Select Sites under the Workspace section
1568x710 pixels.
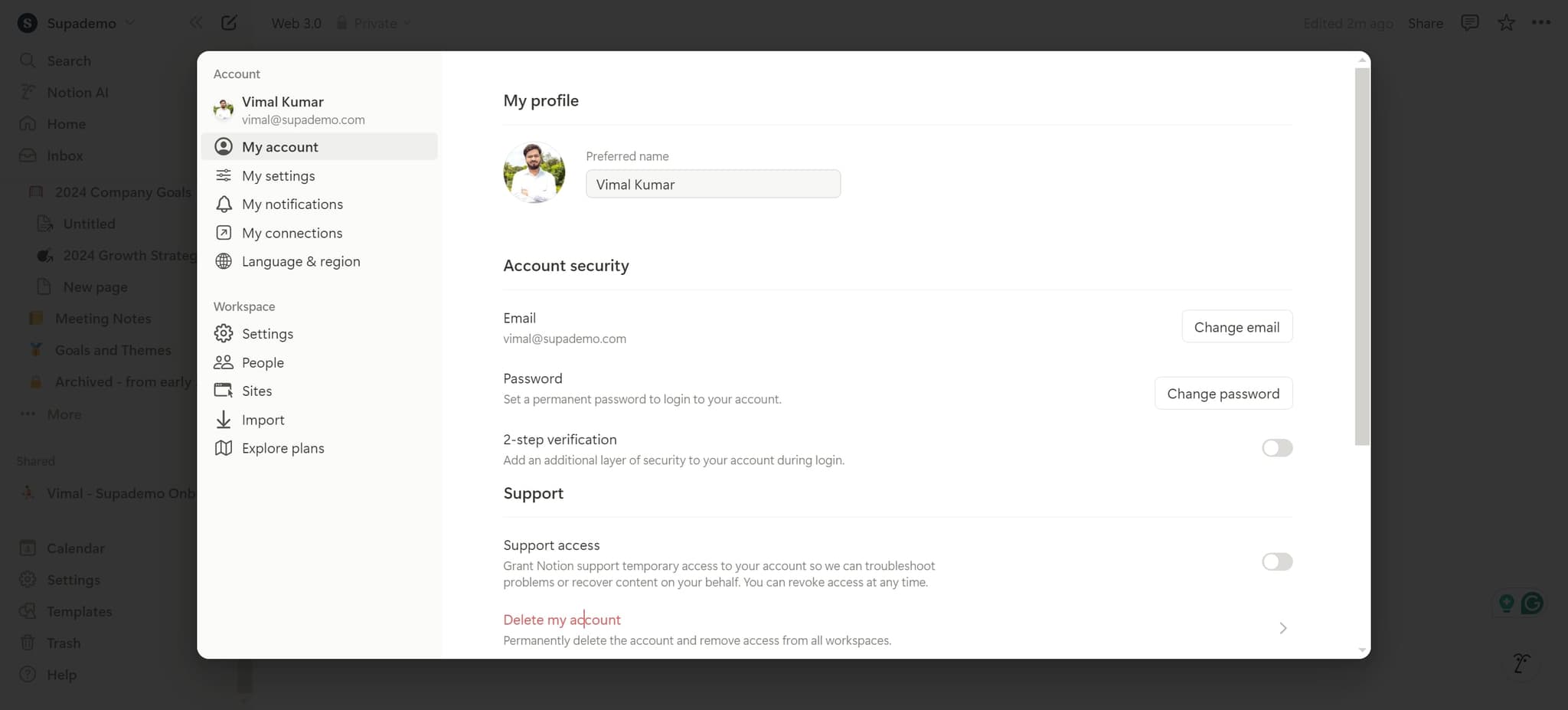coord(223,391)
